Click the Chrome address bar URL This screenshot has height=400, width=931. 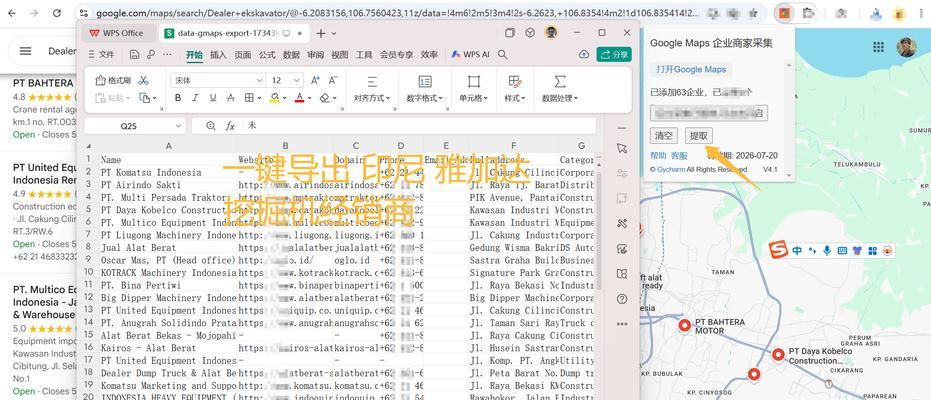click(397, 12)
